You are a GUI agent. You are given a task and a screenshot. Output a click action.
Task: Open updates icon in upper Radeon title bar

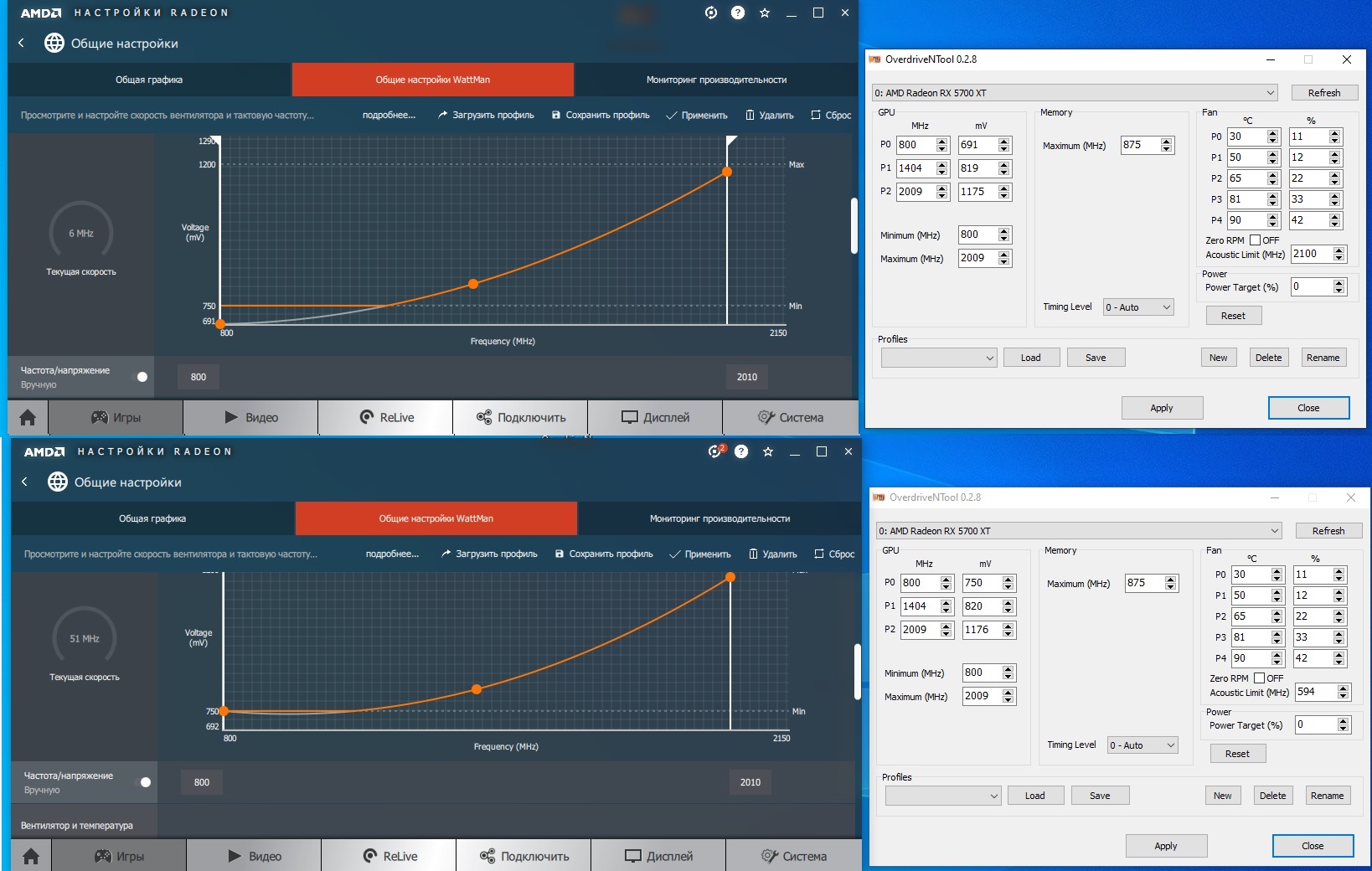[711, 13]
